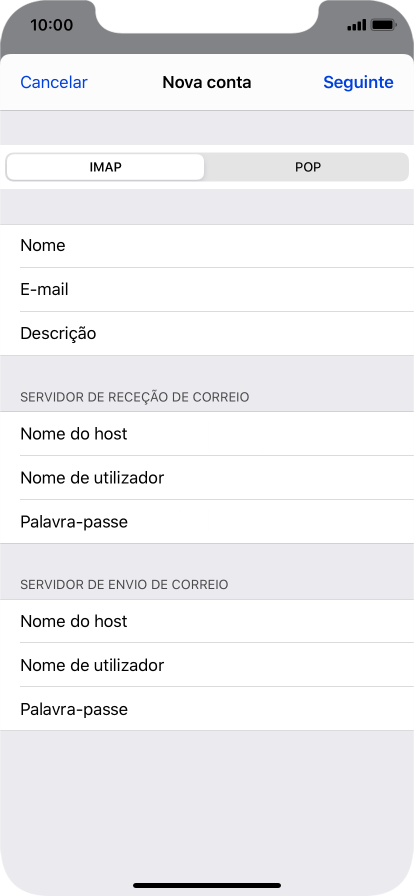The image size is (414, 896).
Task: Focus the E-mail input field
Action: click(x=207, y=290)
